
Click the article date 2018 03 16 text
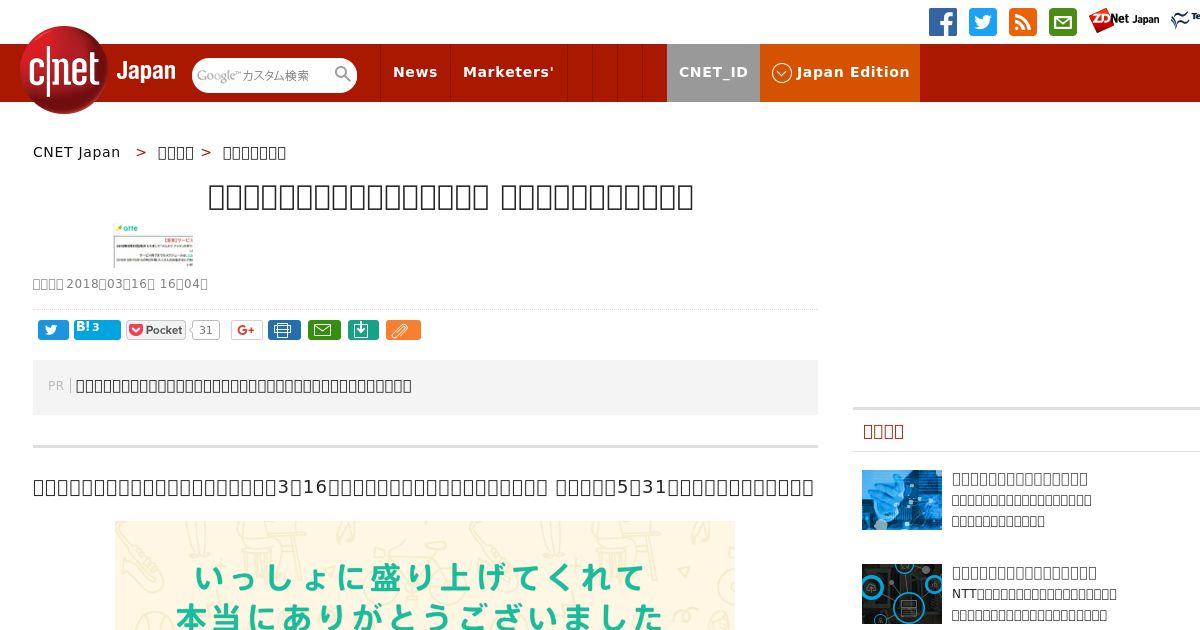120,284
